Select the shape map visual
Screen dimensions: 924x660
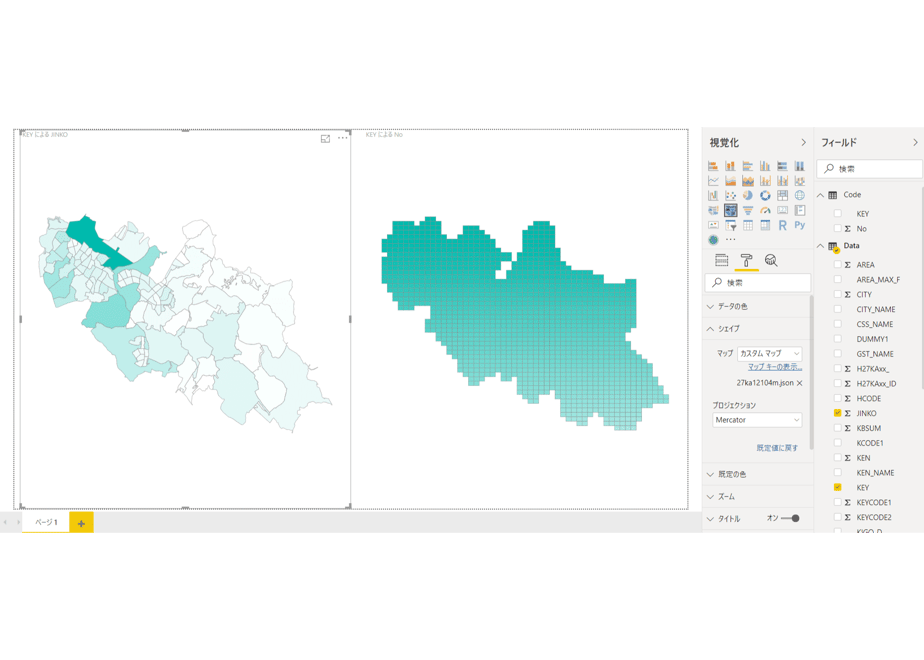pyautogui.click(x=730, y=210)
